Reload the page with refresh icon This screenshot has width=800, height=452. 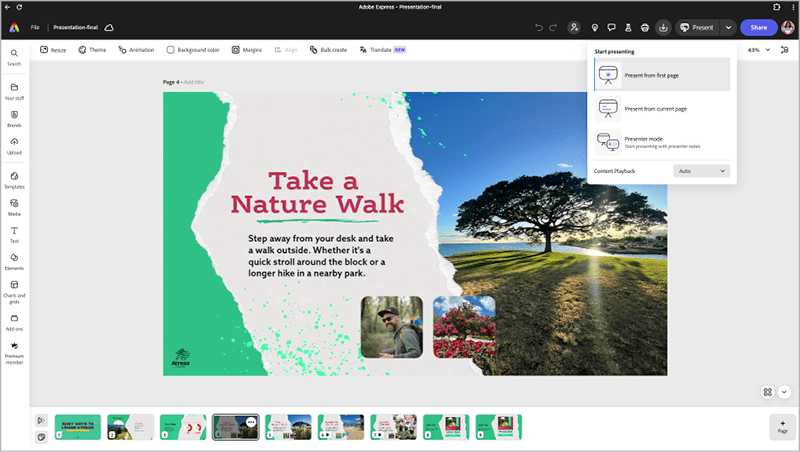tap(19, 7)
